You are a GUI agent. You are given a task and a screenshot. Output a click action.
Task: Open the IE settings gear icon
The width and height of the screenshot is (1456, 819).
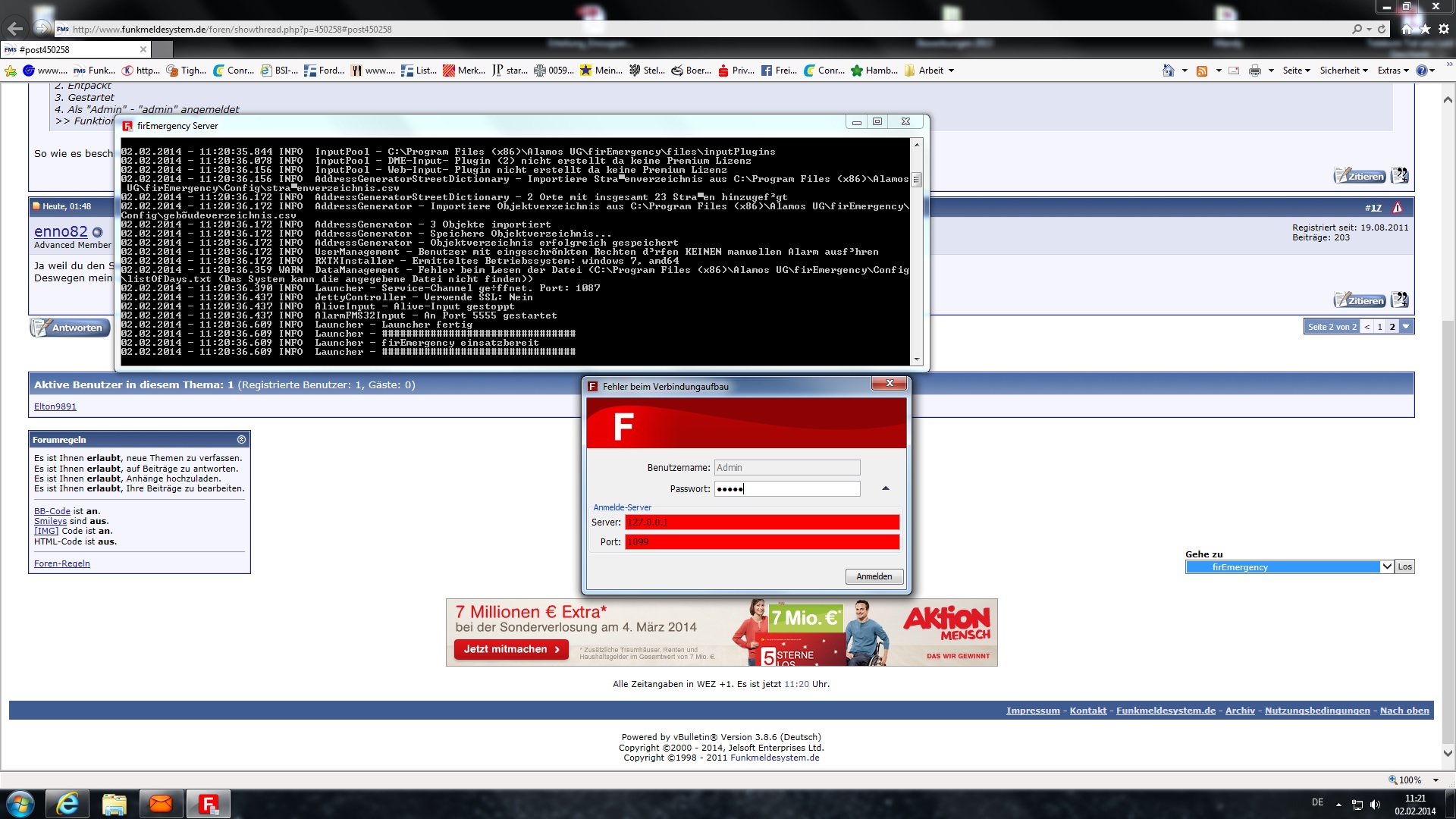coord(1444,29)
